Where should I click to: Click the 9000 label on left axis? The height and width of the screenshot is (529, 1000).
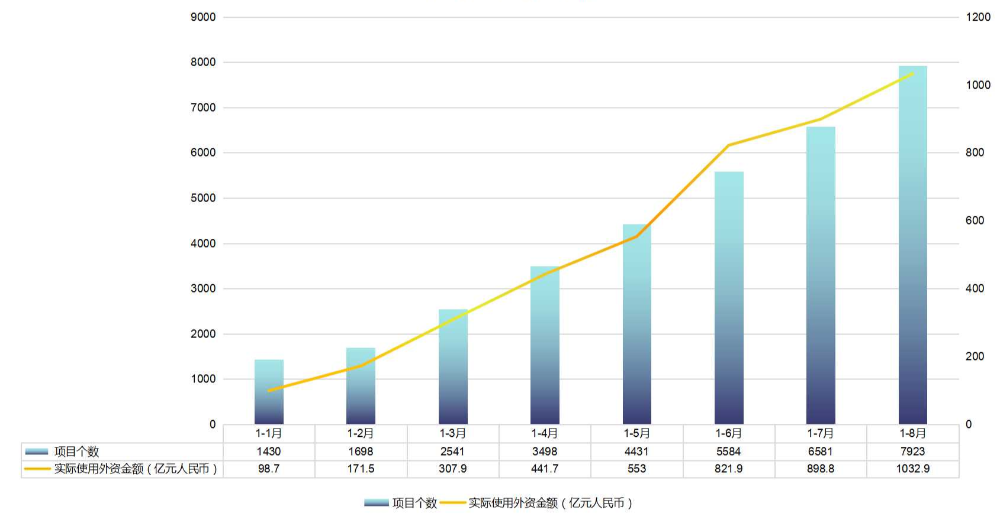(203, 17)
